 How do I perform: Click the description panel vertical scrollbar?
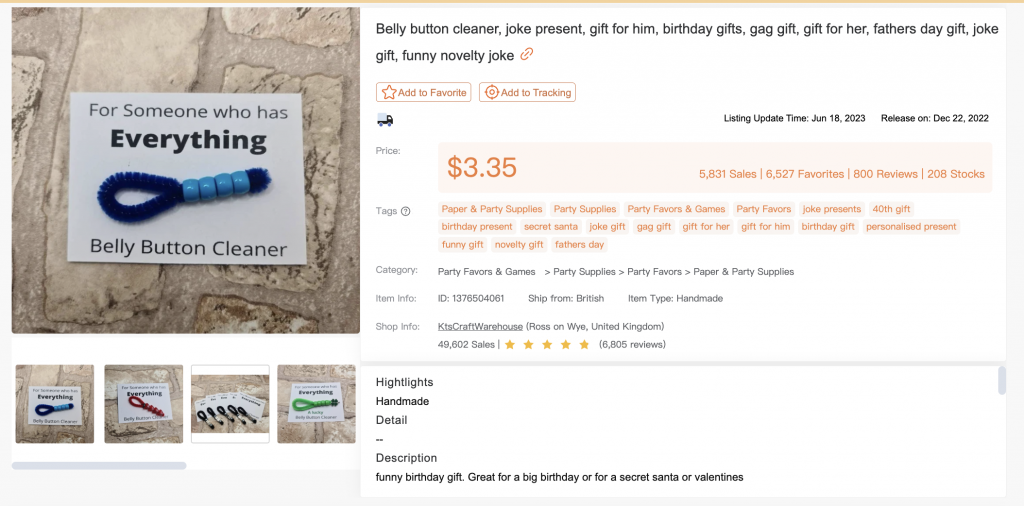tap(1002, 381)
